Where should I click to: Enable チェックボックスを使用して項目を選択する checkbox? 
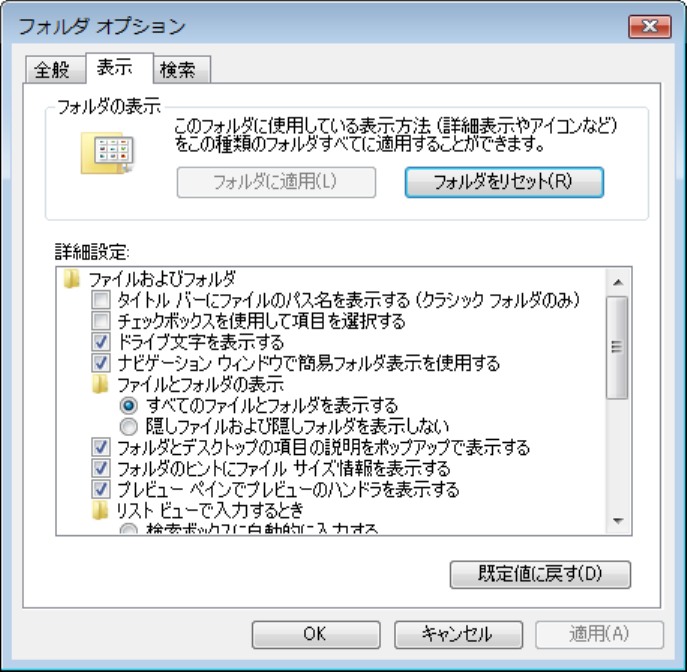point(101,321)
